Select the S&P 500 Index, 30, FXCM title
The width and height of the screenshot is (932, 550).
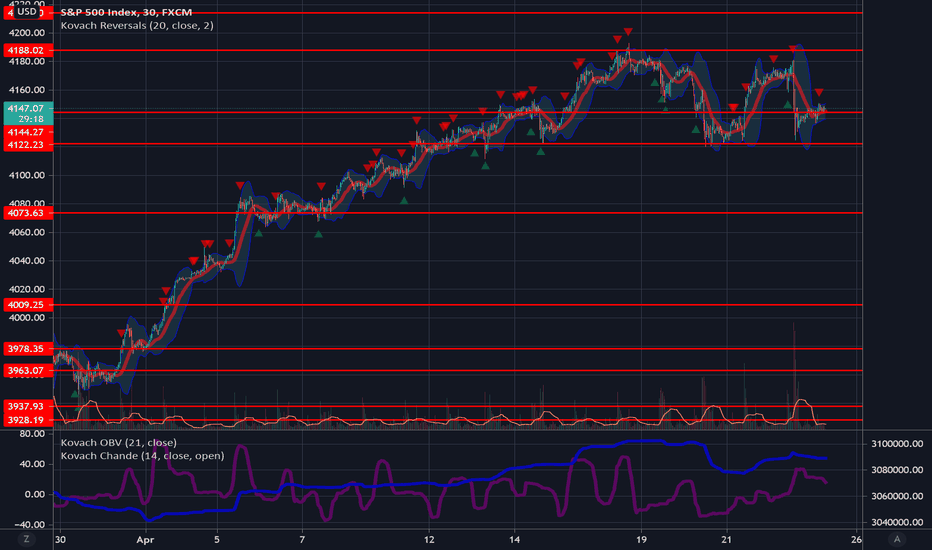point(126,12)
